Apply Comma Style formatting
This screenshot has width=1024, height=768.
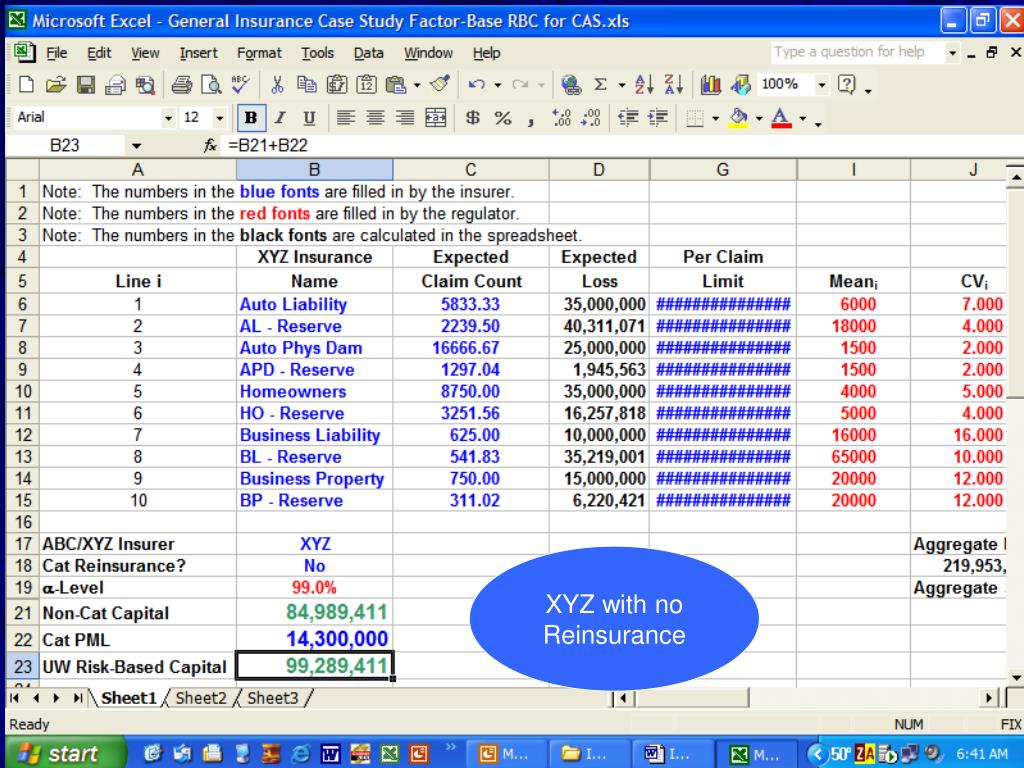tap(531, 119)
